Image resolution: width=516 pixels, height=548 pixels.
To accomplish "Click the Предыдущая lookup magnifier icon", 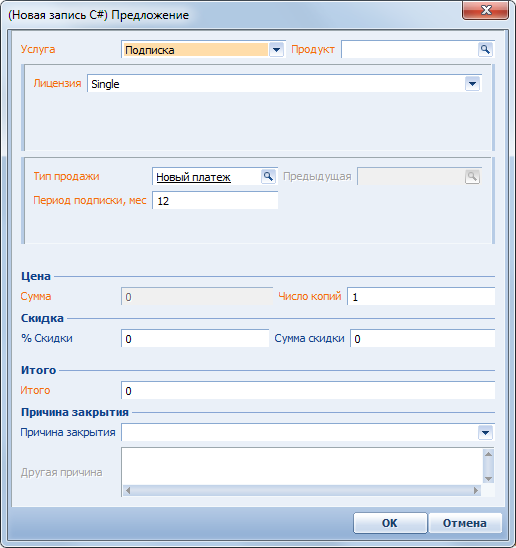I will click(x=472, y=176).
